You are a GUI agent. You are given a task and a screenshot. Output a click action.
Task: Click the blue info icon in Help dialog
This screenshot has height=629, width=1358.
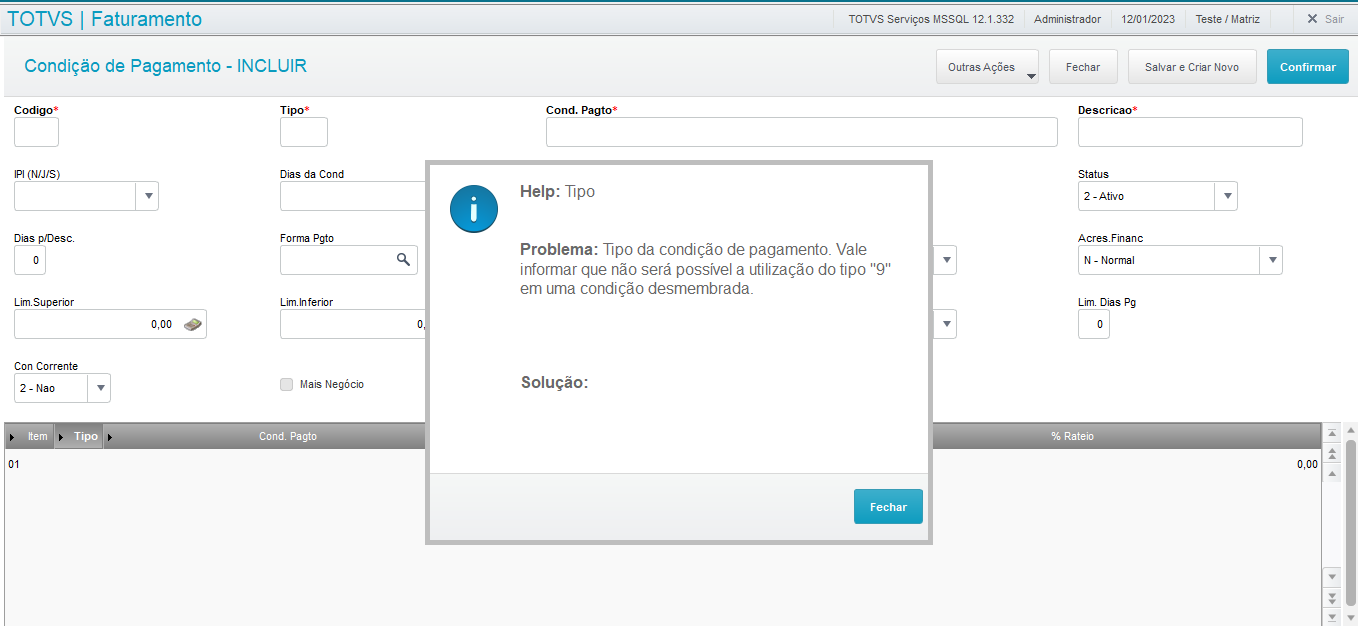[x=474, y=209]
